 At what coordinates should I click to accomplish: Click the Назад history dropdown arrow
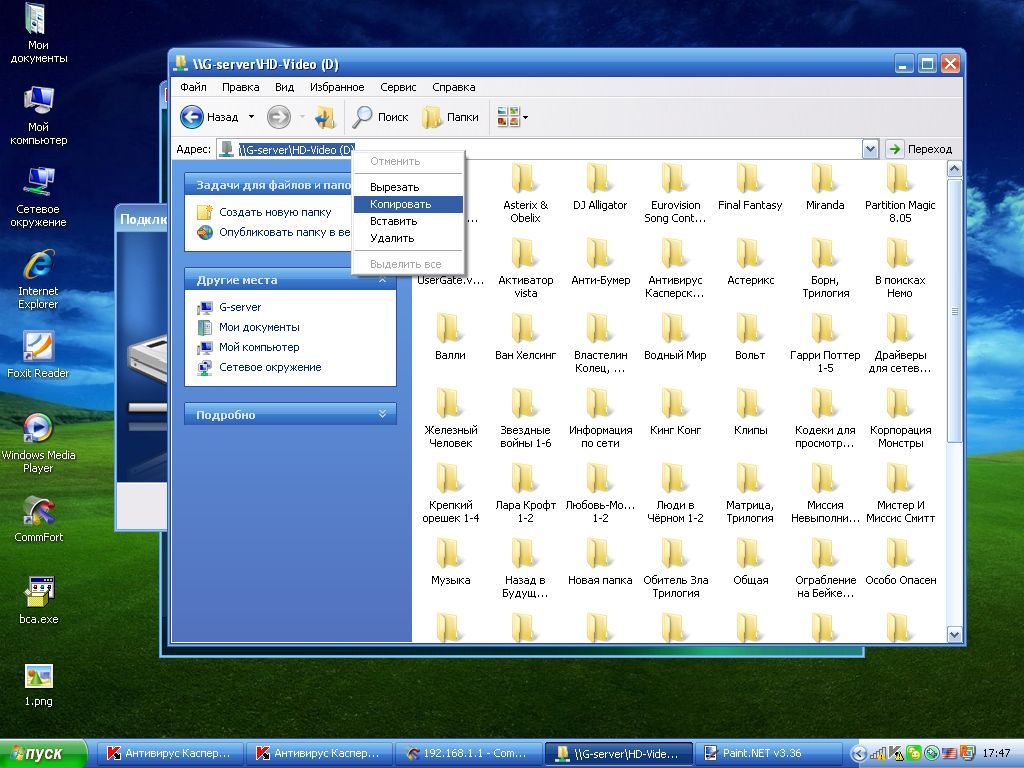251,118
